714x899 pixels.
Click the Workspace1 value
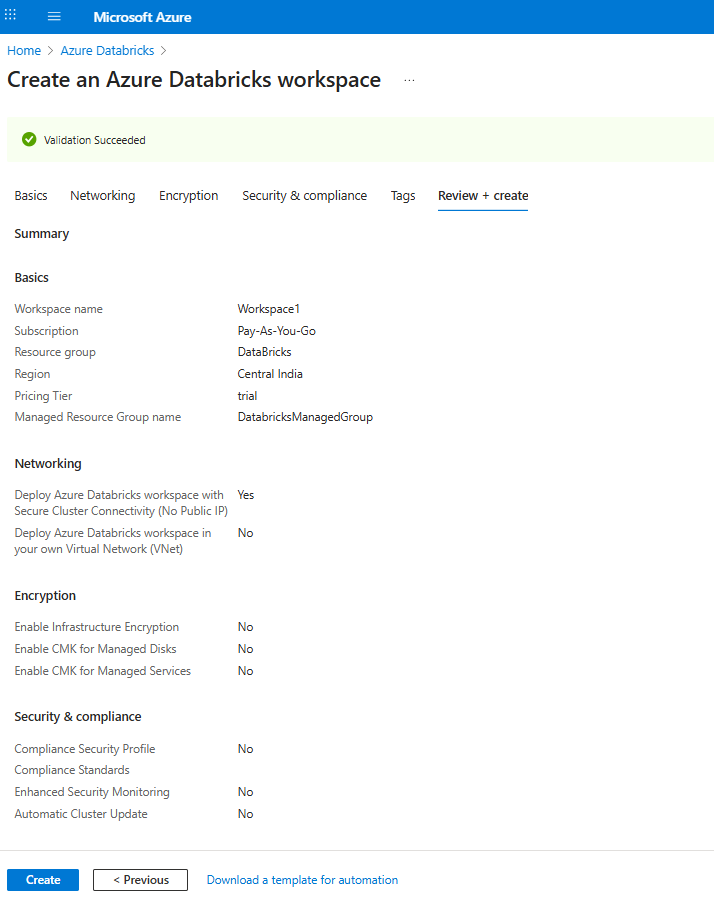pyautogui.click(x=268, y=308)
